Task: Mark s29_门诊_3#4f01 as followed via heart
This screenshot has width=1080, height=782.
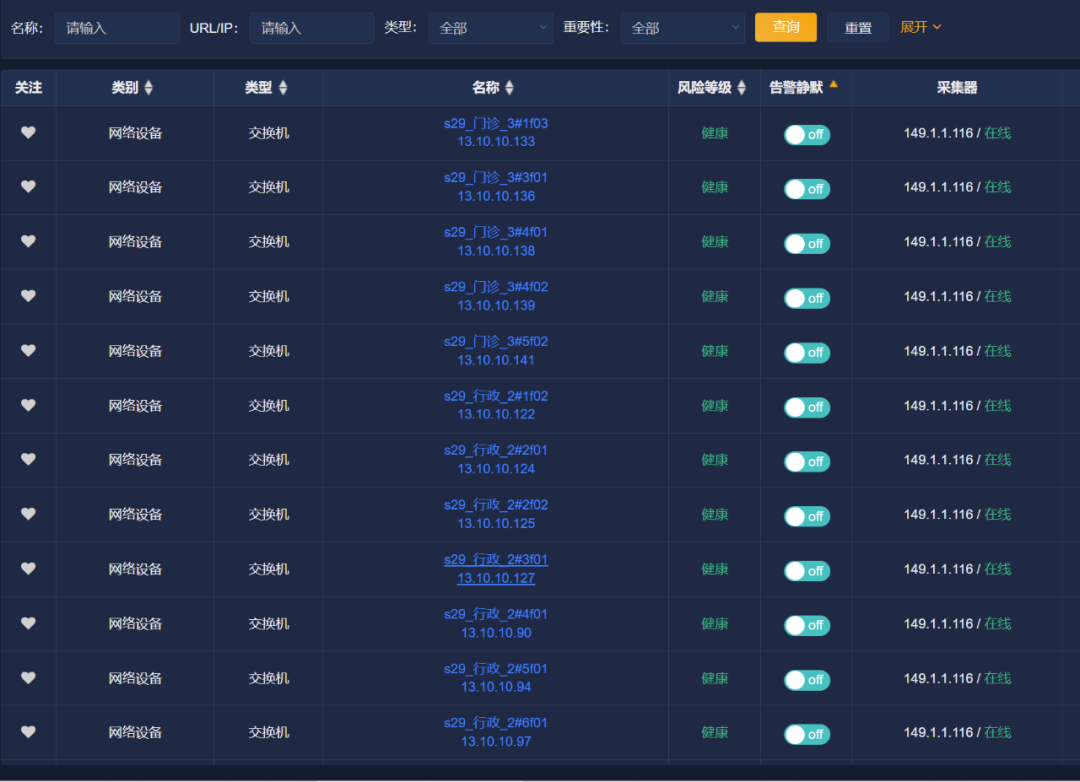Action: pyautogui.click(x=28, y=241)
